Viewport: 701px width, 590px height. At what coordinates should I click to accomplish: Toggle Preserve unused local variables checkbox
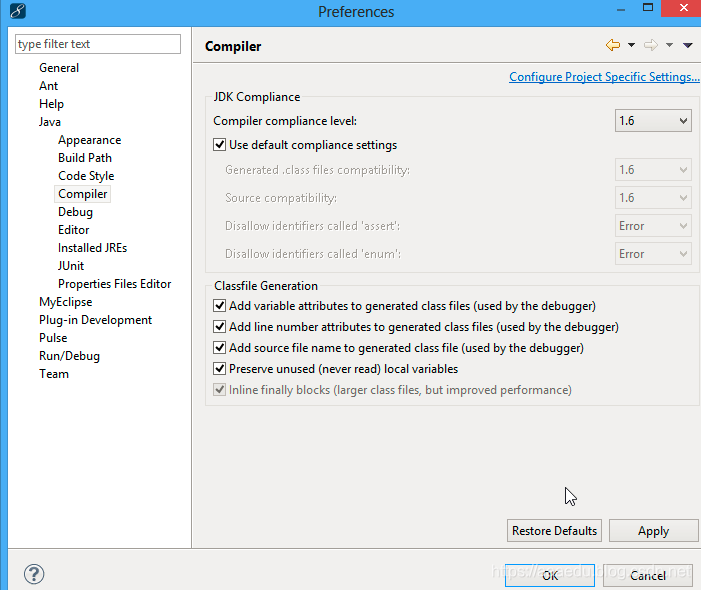pyautogui.click(x=219, y=369)
